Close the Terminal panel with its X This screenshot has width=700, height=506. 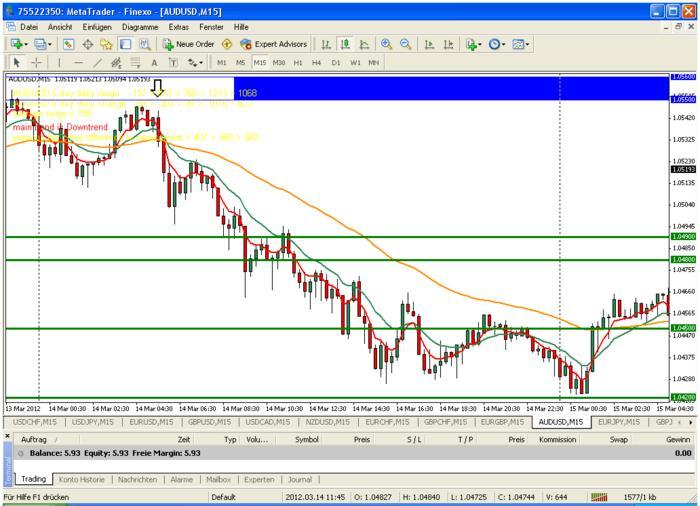tap(7, 434)
